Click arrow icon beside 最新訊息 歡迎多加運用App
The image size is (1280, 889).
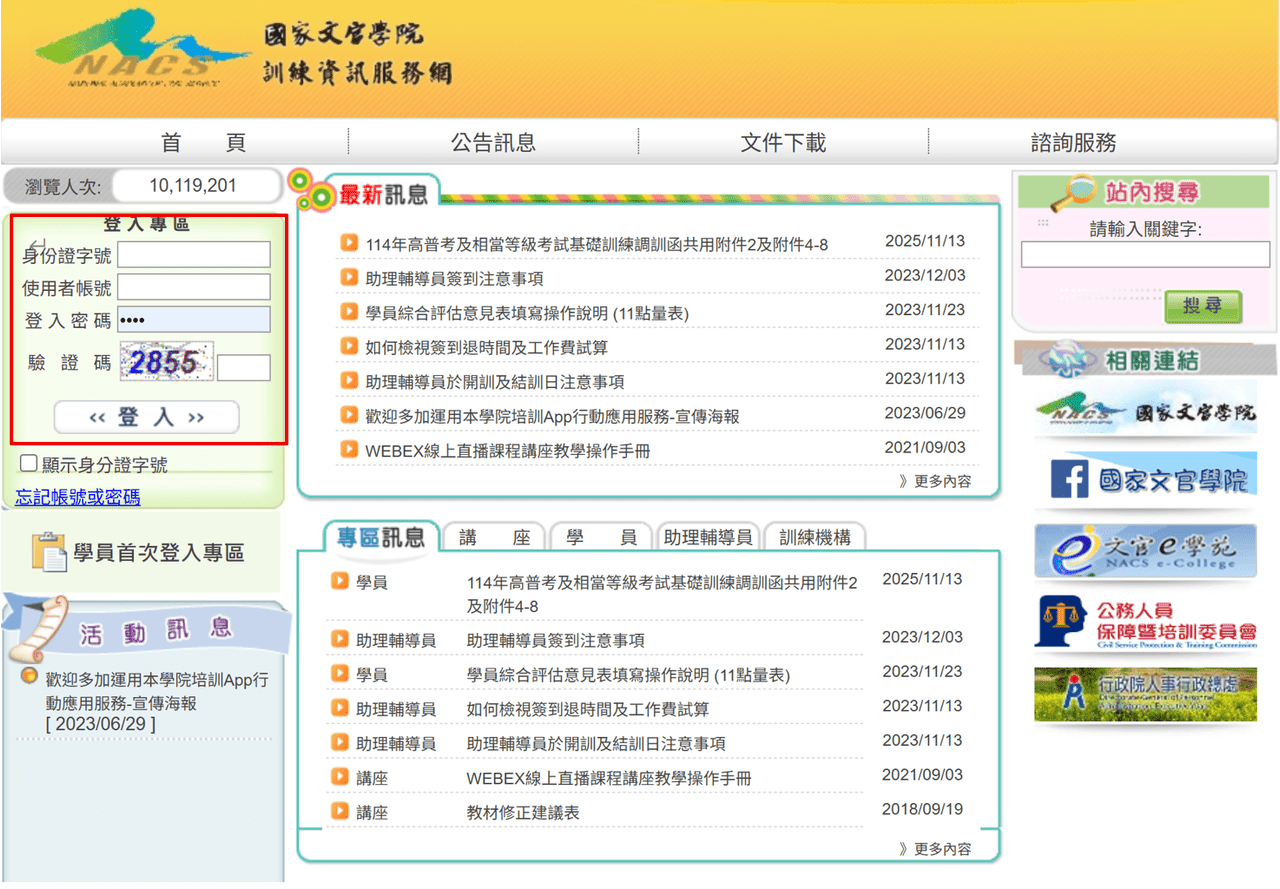pyautogui.click(x=348, y=414)
